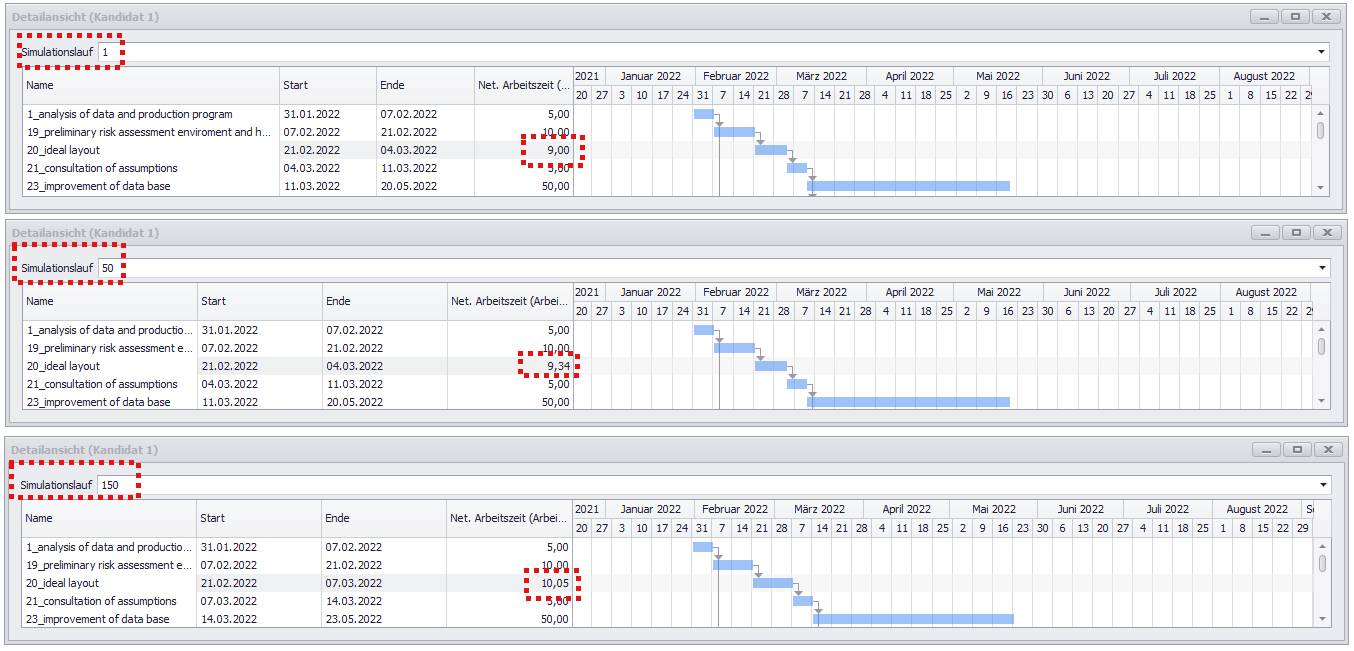Close the Simulationslauf 150 detail window

tap(1326, 450)
